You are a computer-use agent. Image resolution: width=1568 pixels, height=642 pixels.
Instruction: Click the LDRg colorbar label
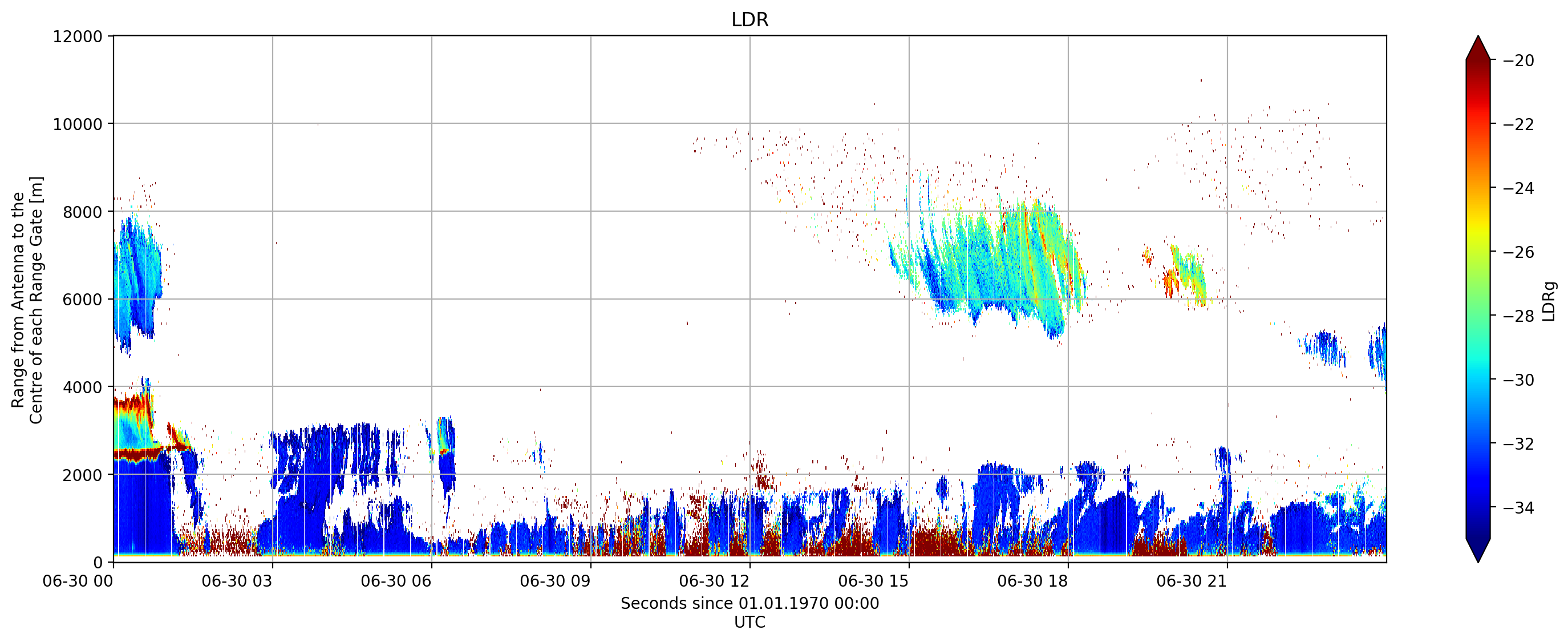[1549, 301]
